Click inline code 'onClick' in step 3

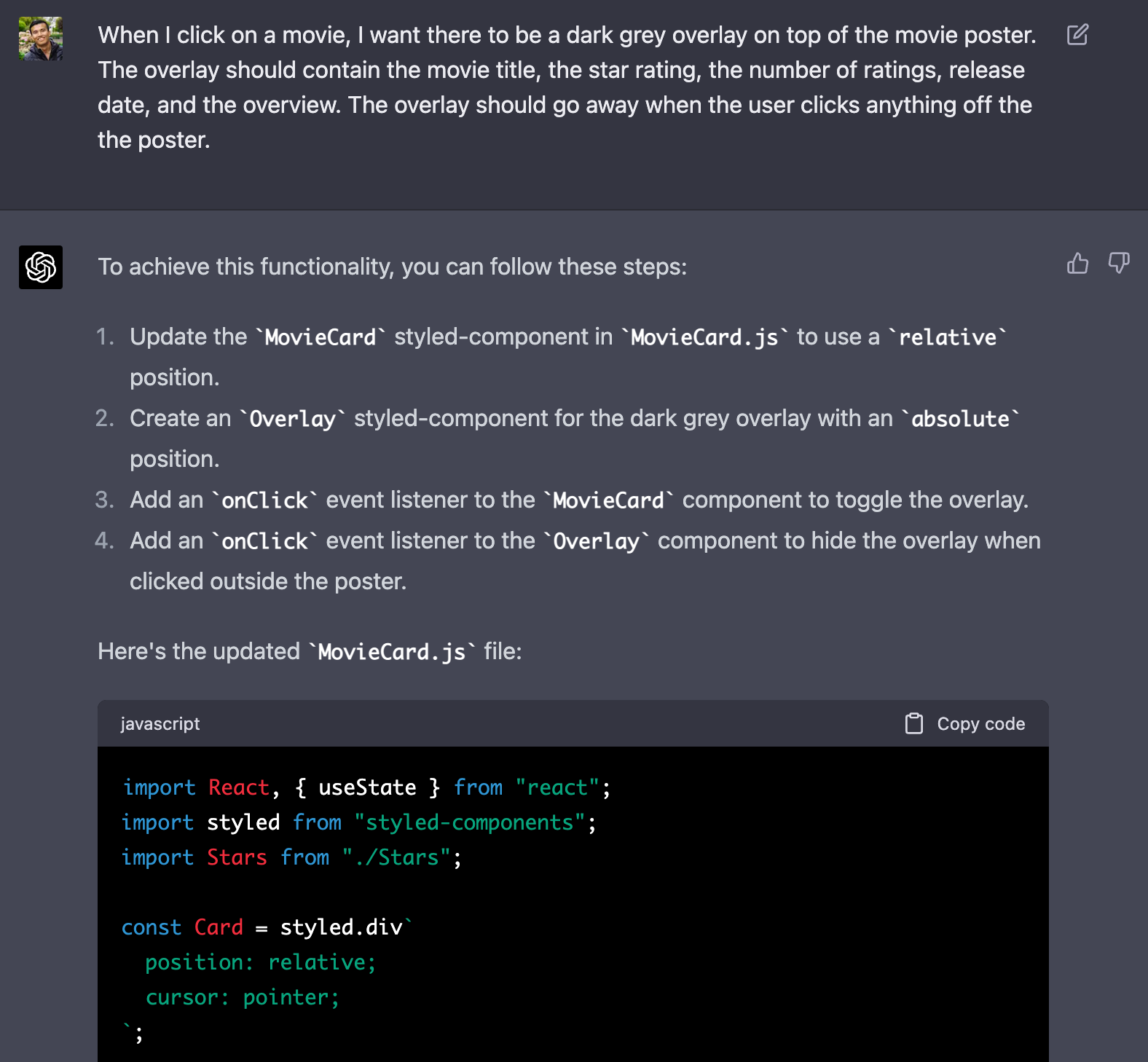(264, 500)
